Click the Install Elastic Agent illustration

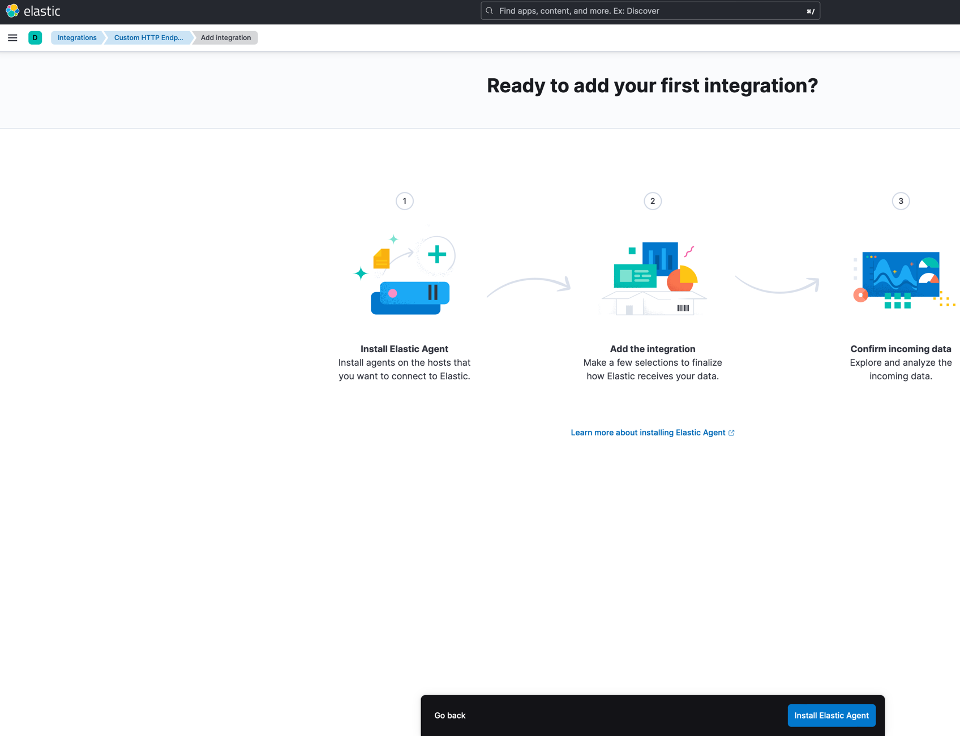pyautogui.click(x=405, y=275)
